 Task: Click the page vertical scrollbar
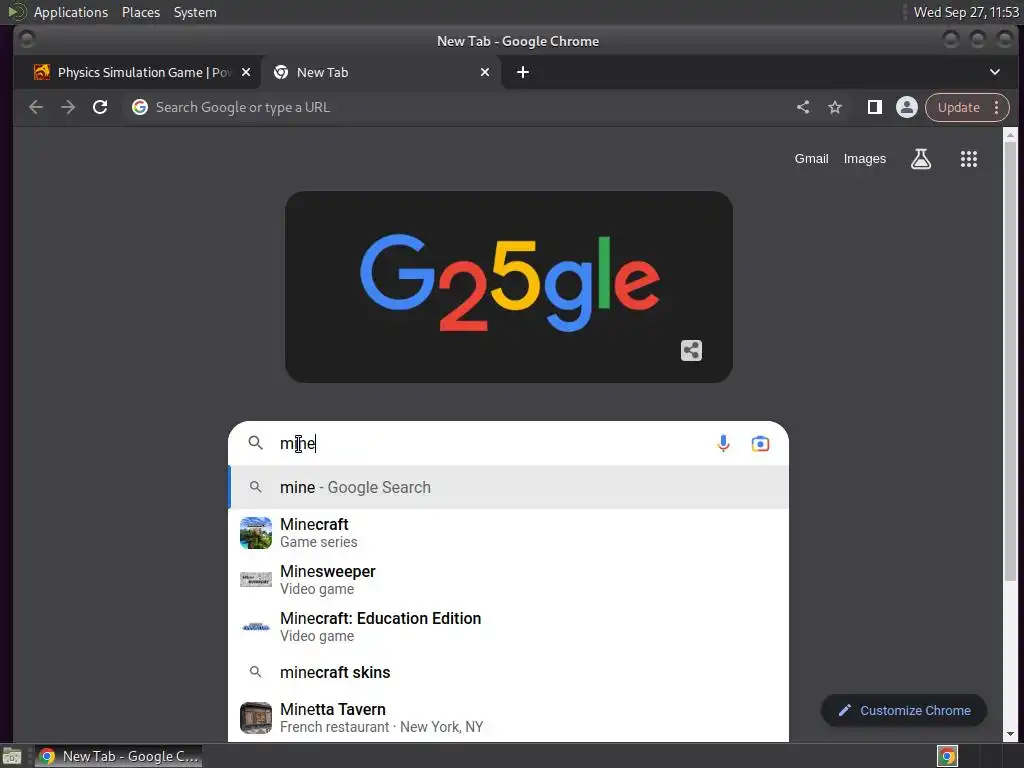1010,361
